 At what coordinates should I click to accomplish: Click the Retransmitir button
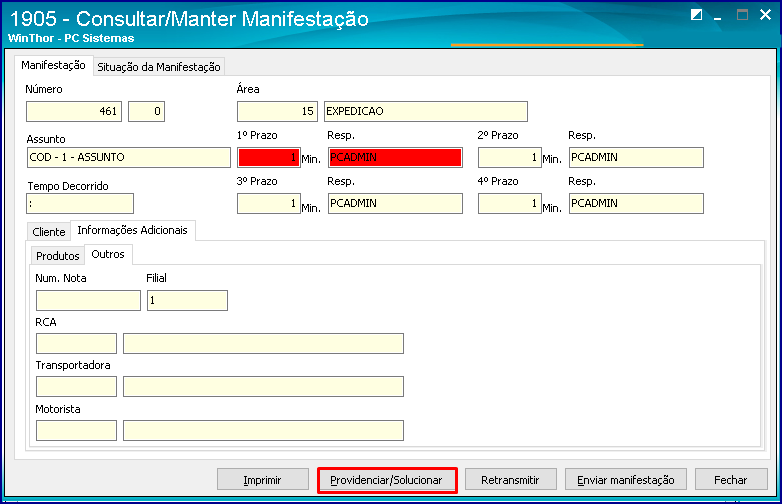(x=510, y=480)
